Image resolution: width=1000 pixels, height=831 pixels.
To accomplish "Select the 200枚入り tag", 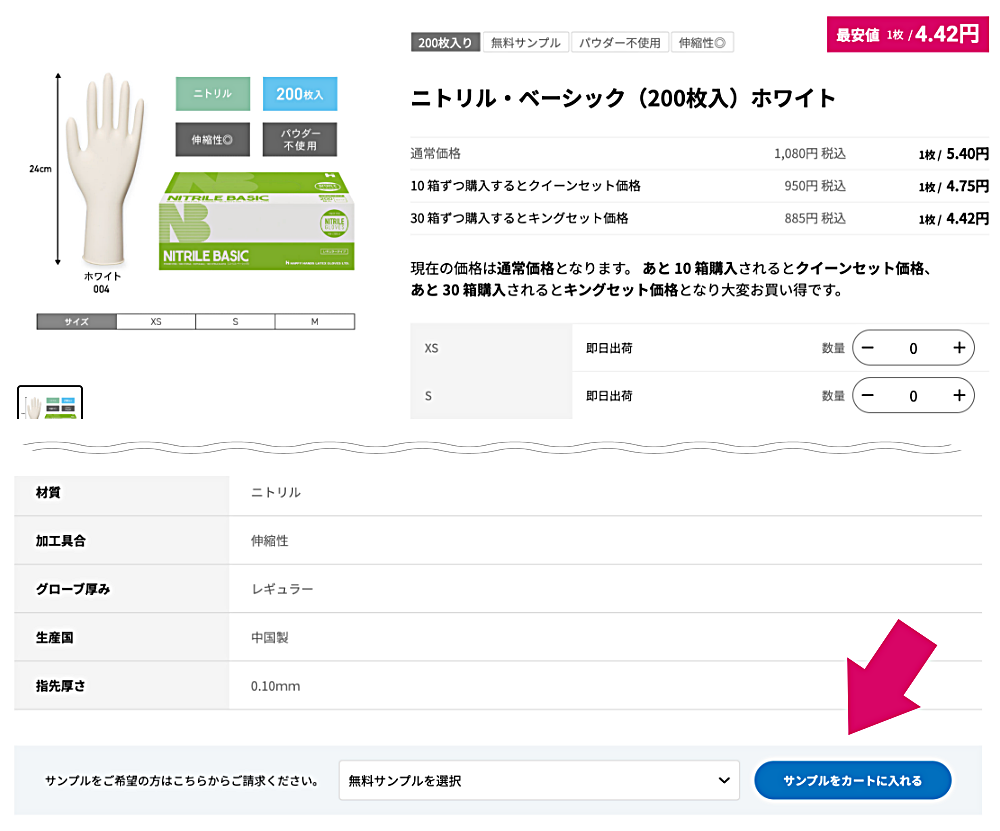I will click(445, 42).
